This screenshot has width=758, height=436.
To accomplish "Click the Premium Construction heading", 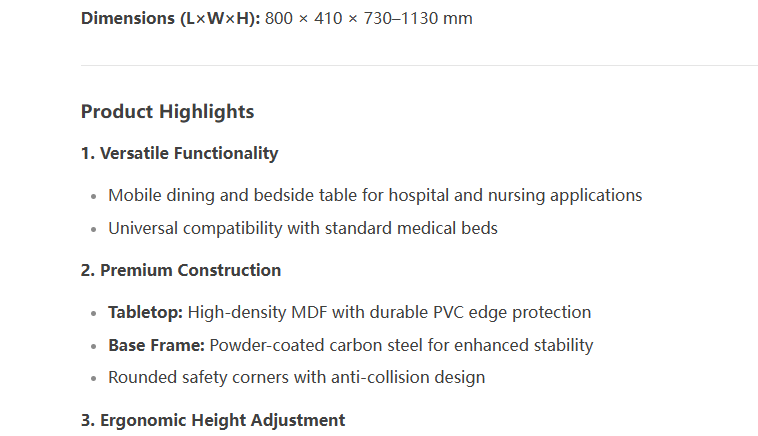I will (x=181, y=270).
